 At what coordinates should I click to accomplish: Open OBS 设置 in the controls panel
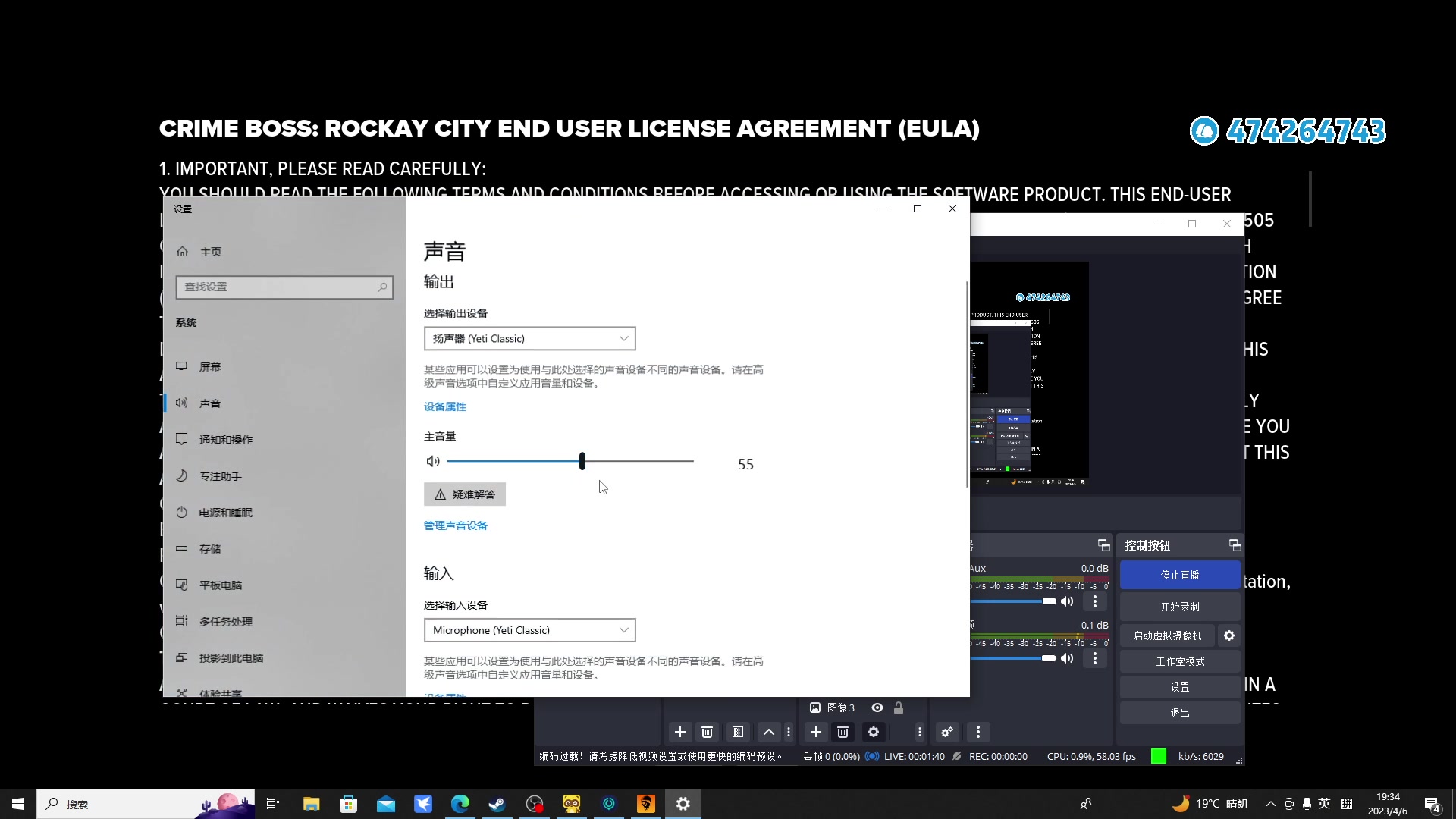(x=1180, y=687)
